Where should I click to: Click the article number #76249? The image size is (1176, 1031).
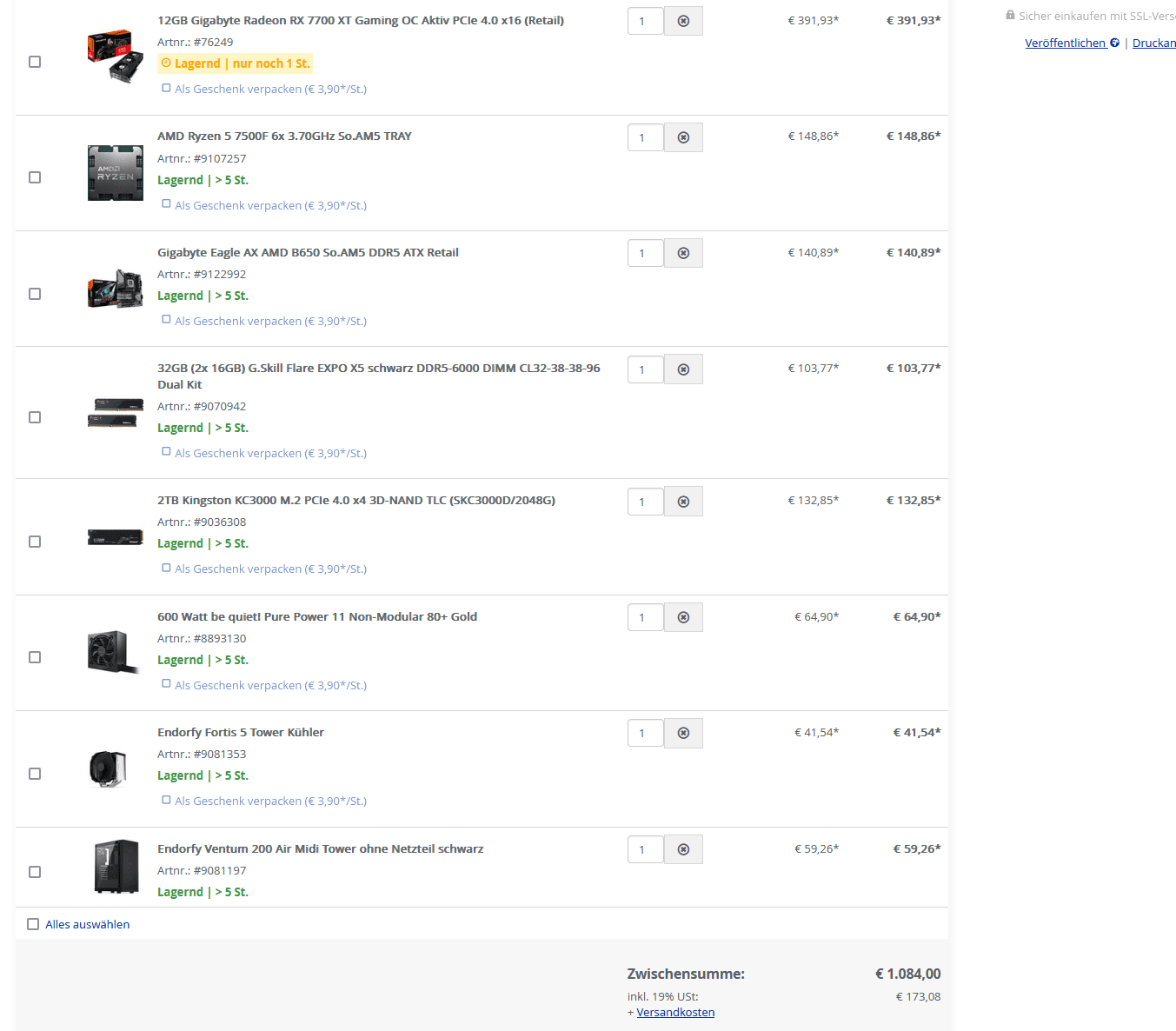click(213, 42)
